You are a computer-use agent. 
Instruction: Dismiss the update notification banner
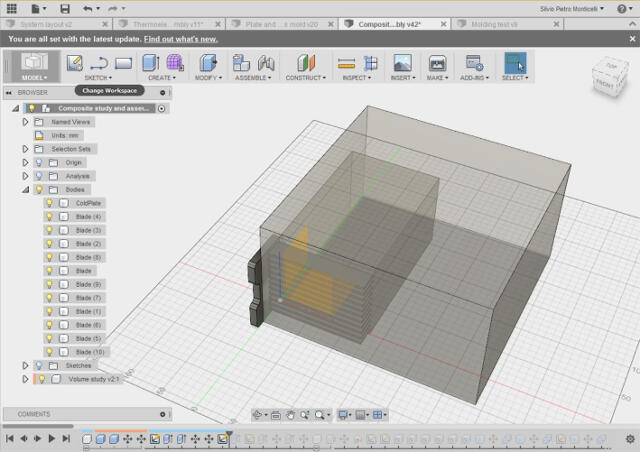tap(632, 39)
